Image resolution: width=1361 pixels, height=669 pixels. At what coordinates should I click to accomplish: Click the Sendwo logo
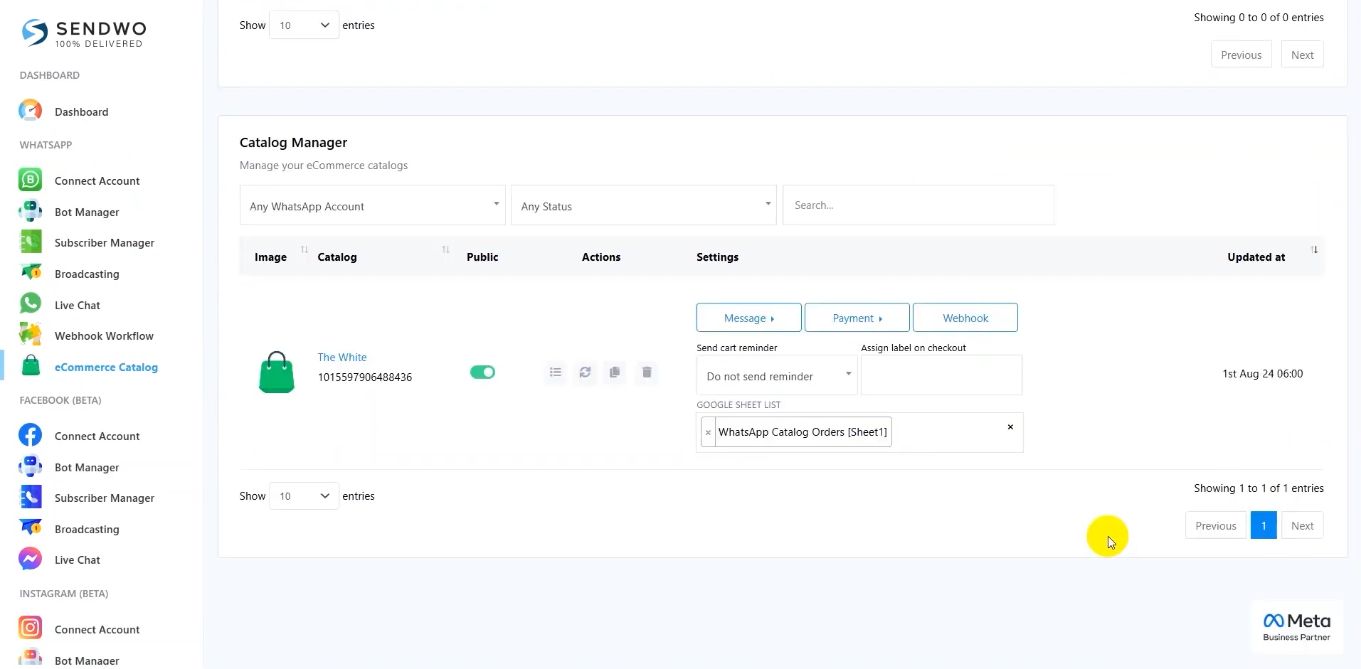click(x=83, y=33)
